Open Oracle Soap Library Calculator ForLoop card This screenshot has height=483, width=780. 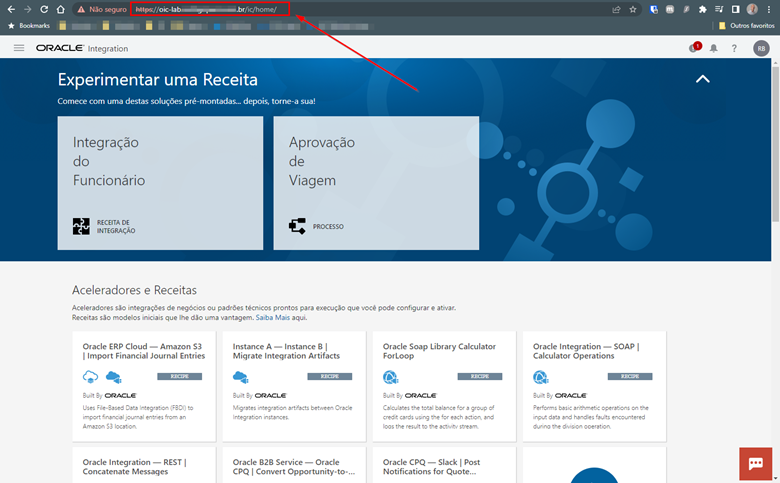[x=444, y=386]
